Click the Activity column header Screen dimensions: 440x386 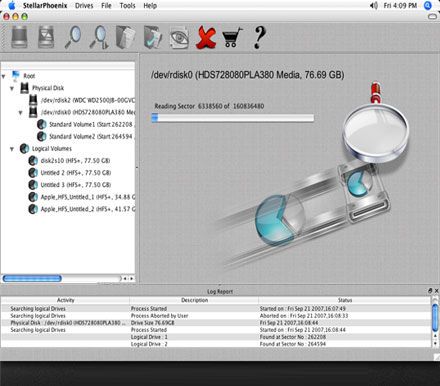click(65, 300)
